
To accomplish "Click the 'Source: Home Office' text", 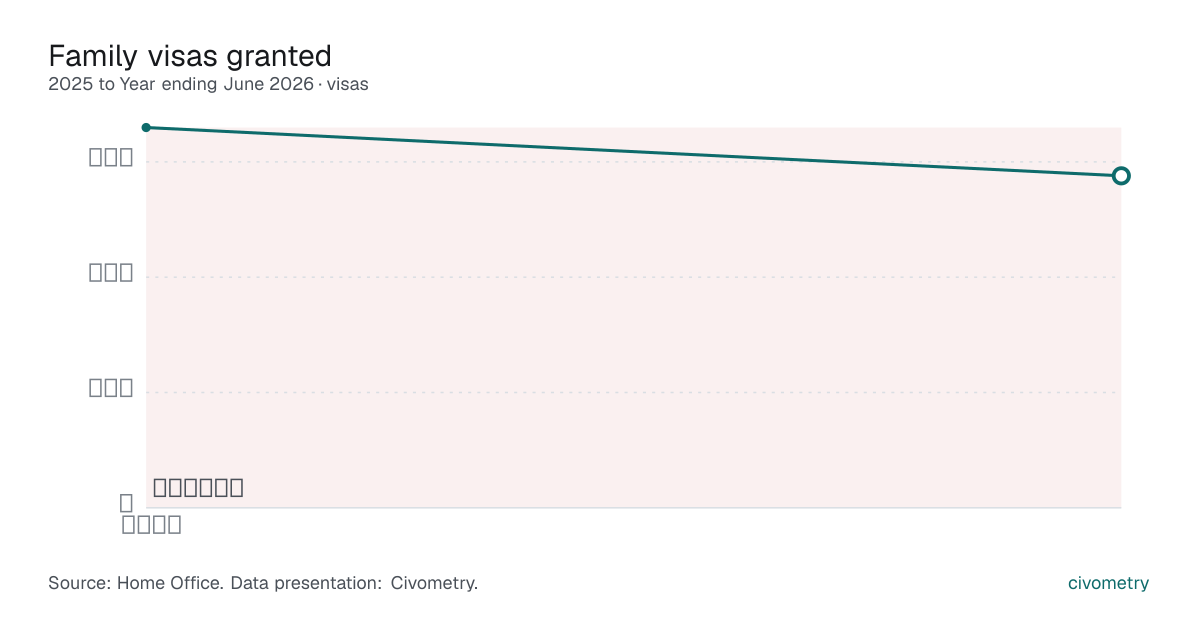I will point(135,582).
